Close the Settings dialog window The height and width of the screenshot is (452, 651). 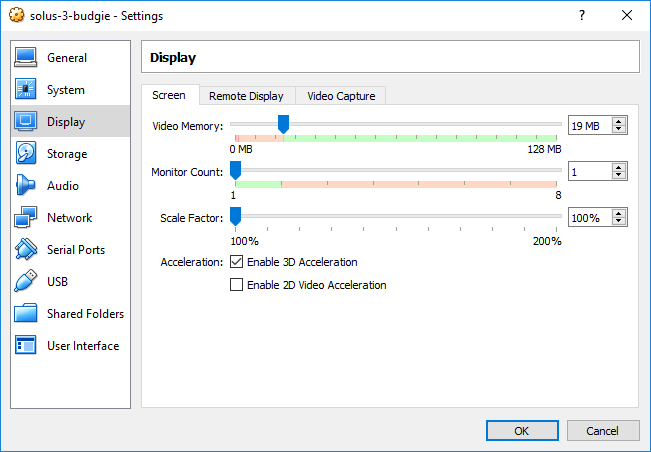(x=627, y=15)
